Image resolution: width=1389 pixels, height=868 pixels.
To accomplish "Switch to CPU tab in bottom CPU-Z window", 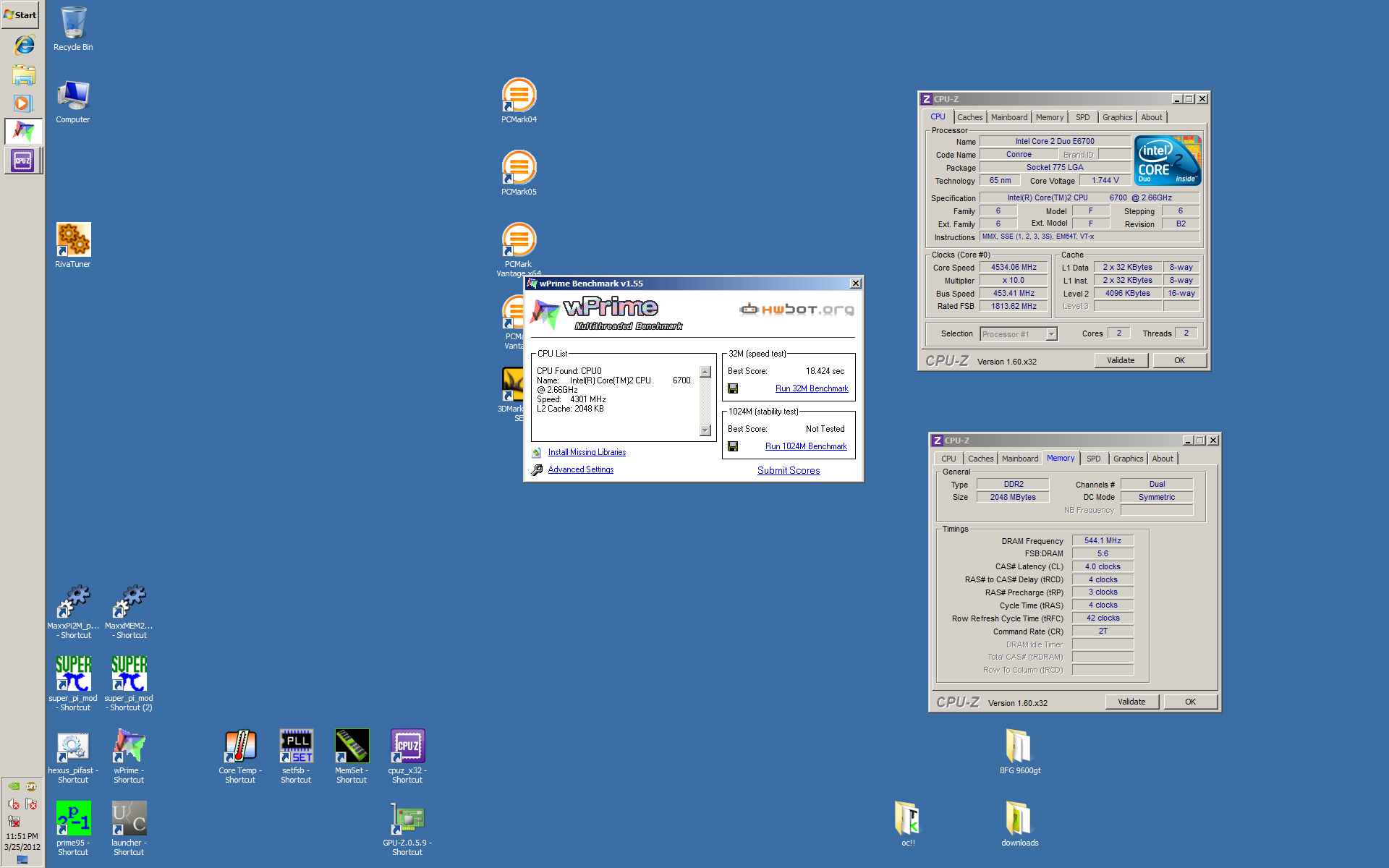I will click(x=948, y=459).
